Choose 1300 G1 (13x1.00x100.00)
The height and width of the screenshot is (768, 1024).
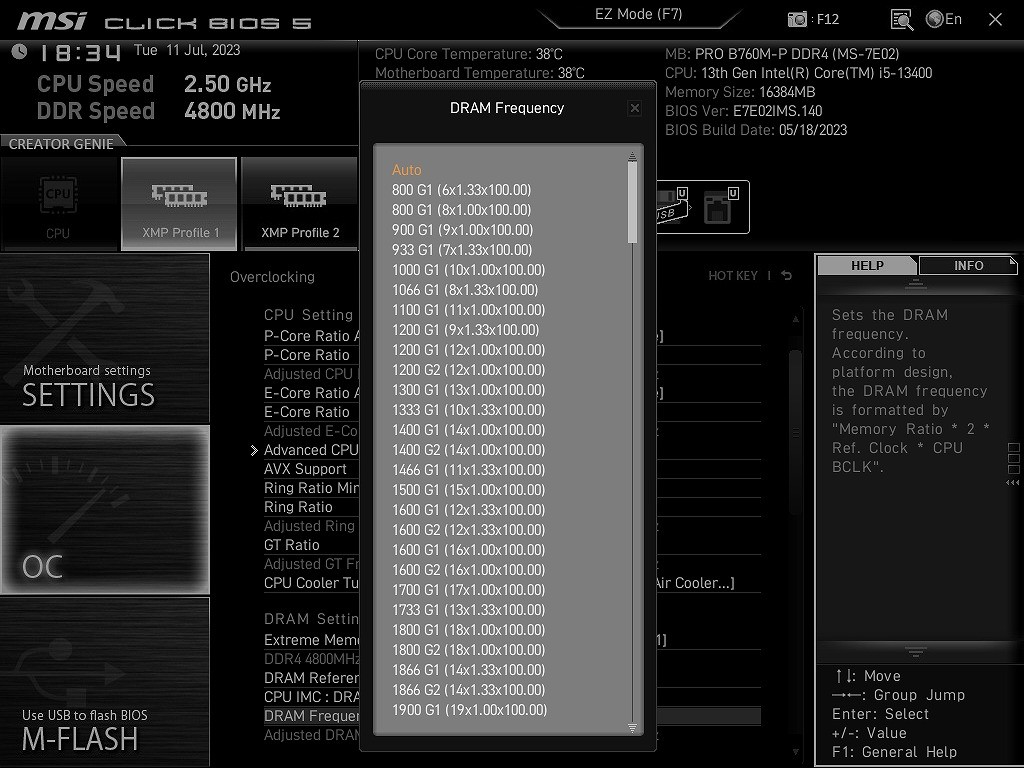pos(468,390)
